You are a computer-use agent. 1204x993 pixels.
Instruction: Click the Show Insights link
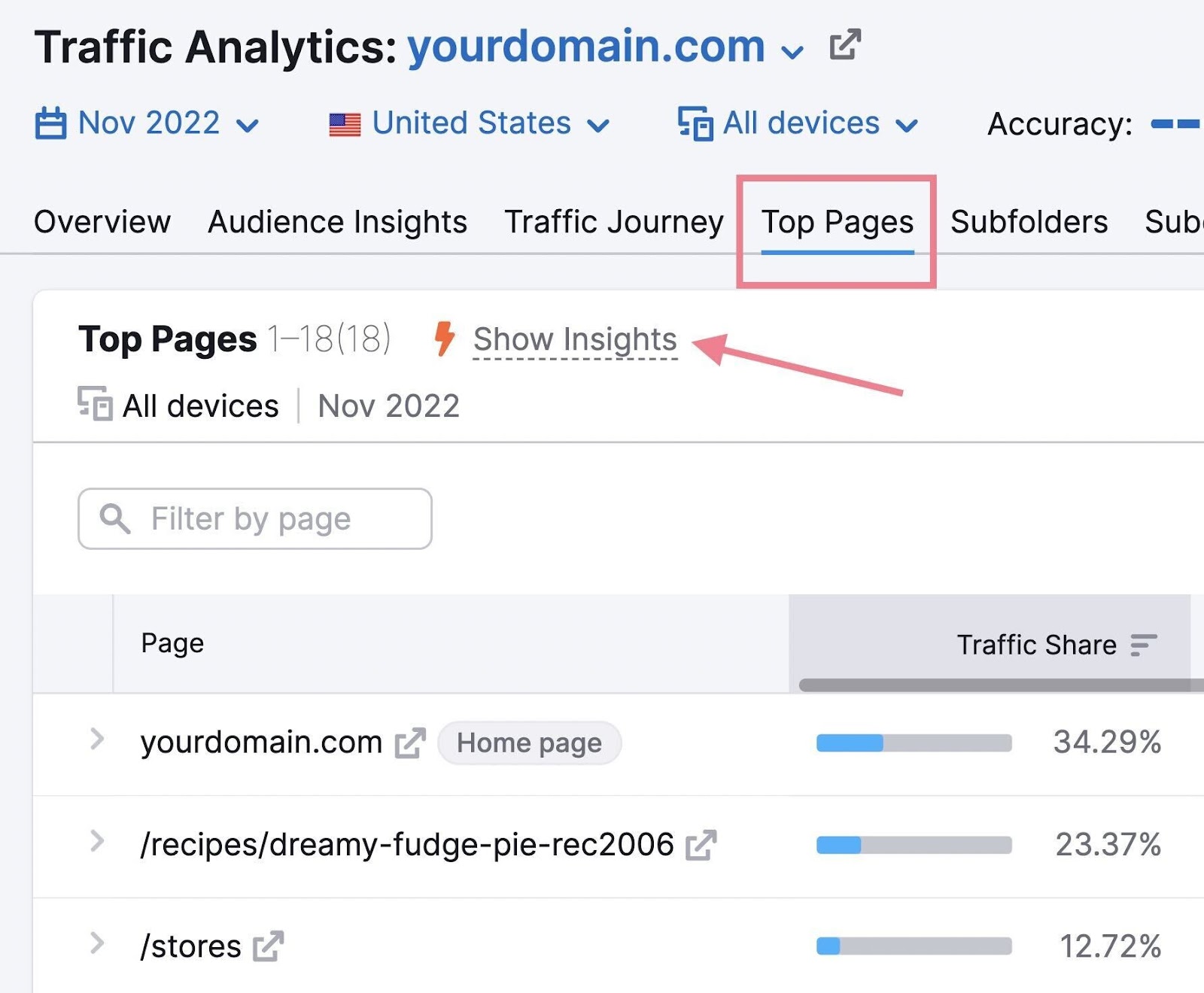tap(574, 339)
